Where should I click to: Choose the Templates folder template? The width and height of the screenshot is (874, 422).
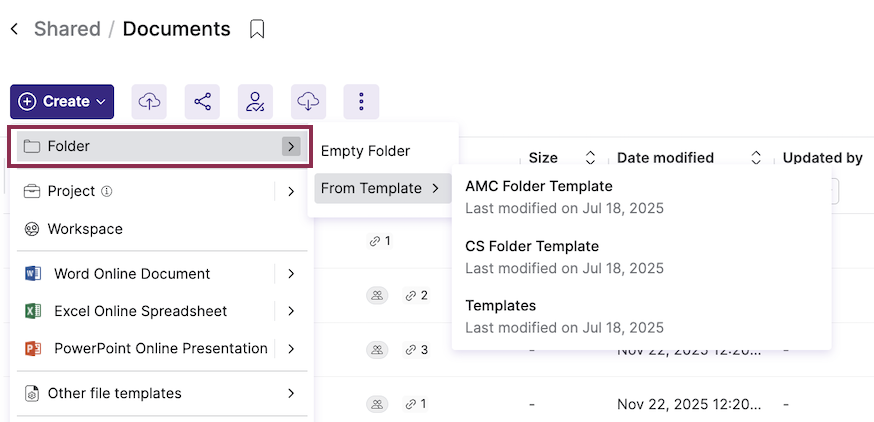[x=501, y=306]
